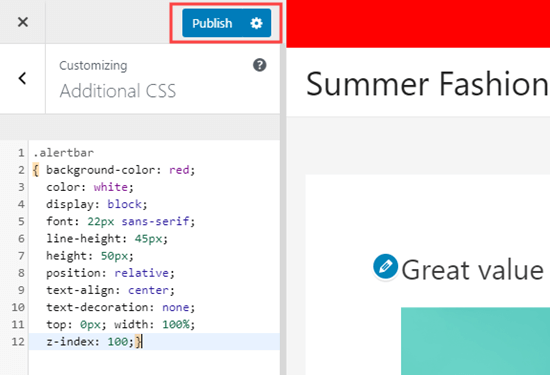This screenshot has height=375, width=550.
Task: Close the Customizer with the X icon
Action: (23, 22)
